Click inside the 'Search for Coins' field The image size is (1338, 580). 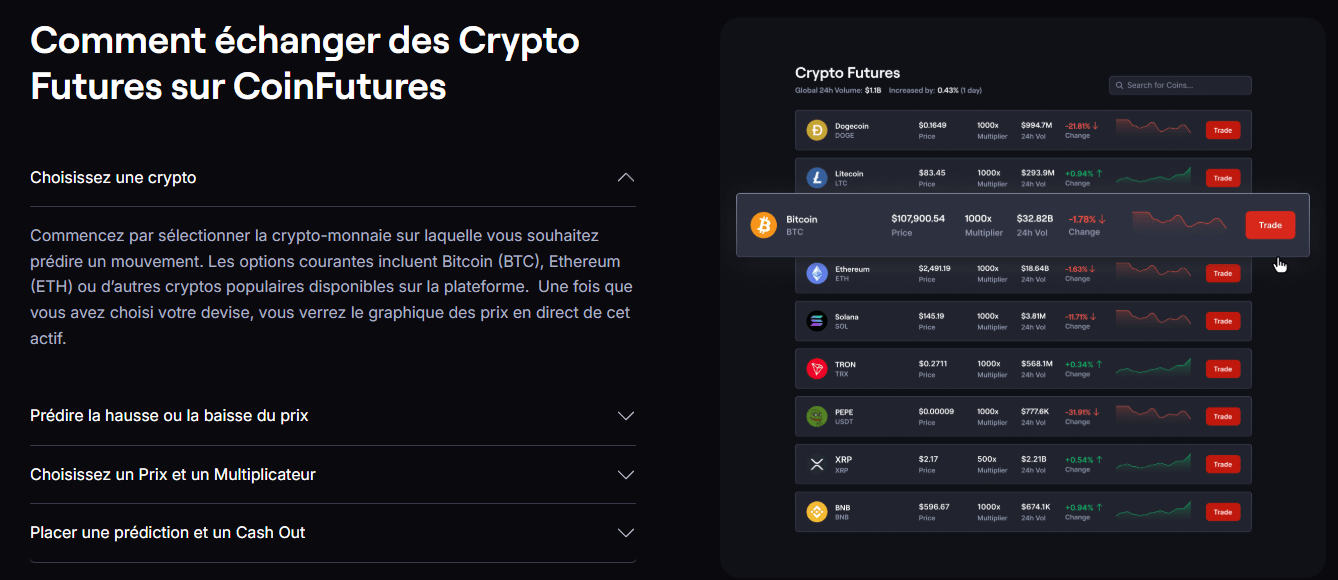(1180, 85)
